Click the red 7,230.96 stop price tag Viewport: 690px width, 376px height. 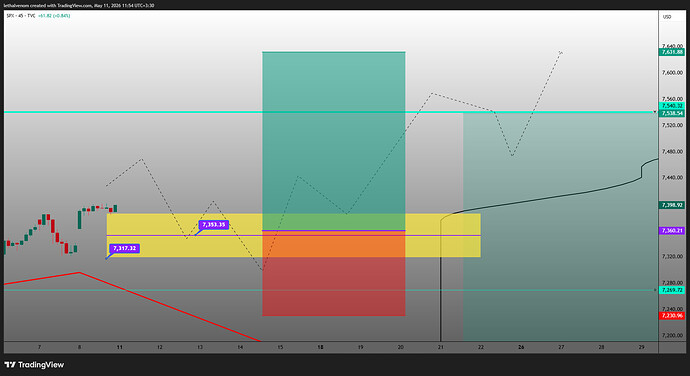click(672, 315)
